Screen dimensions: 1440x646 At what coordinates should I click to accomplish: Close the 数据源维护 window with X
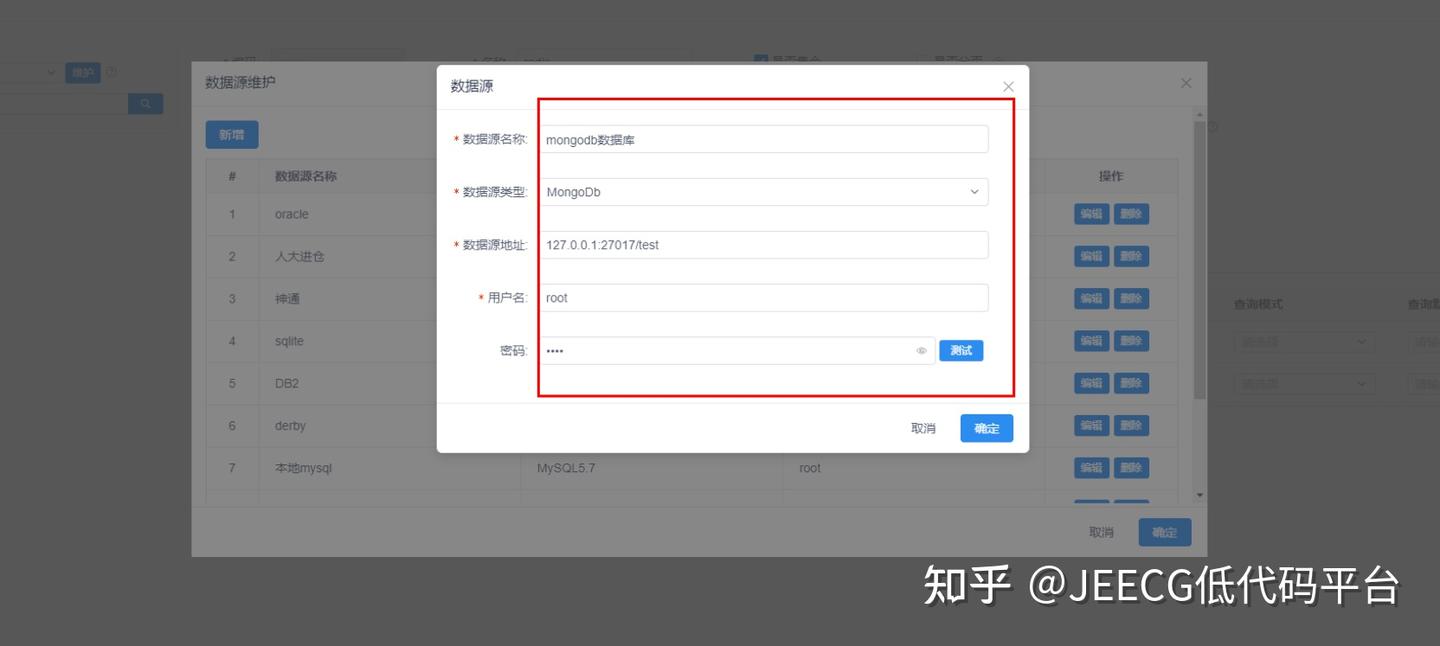(x=1186, y=83)
